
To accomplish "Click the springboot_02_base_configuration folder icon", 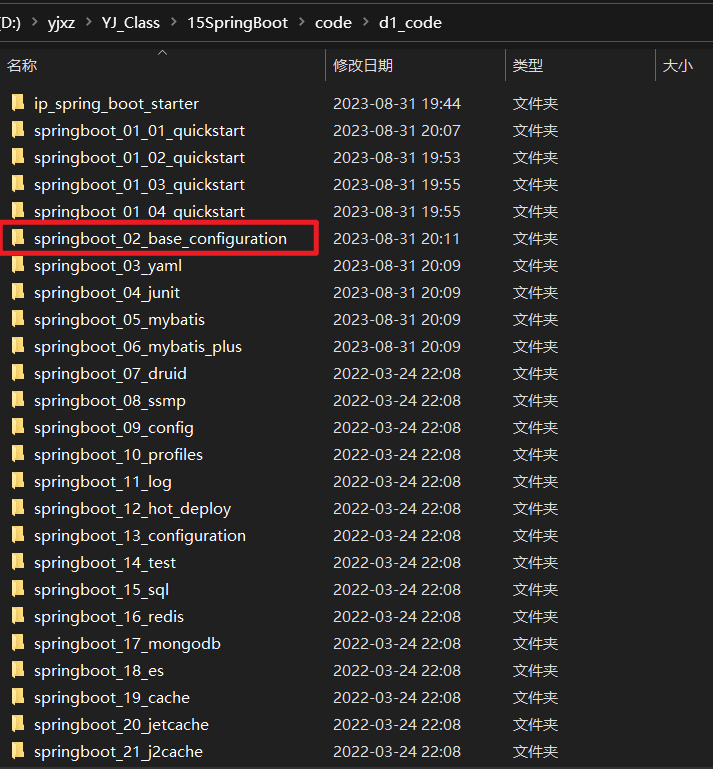I will tap(18, 238).
